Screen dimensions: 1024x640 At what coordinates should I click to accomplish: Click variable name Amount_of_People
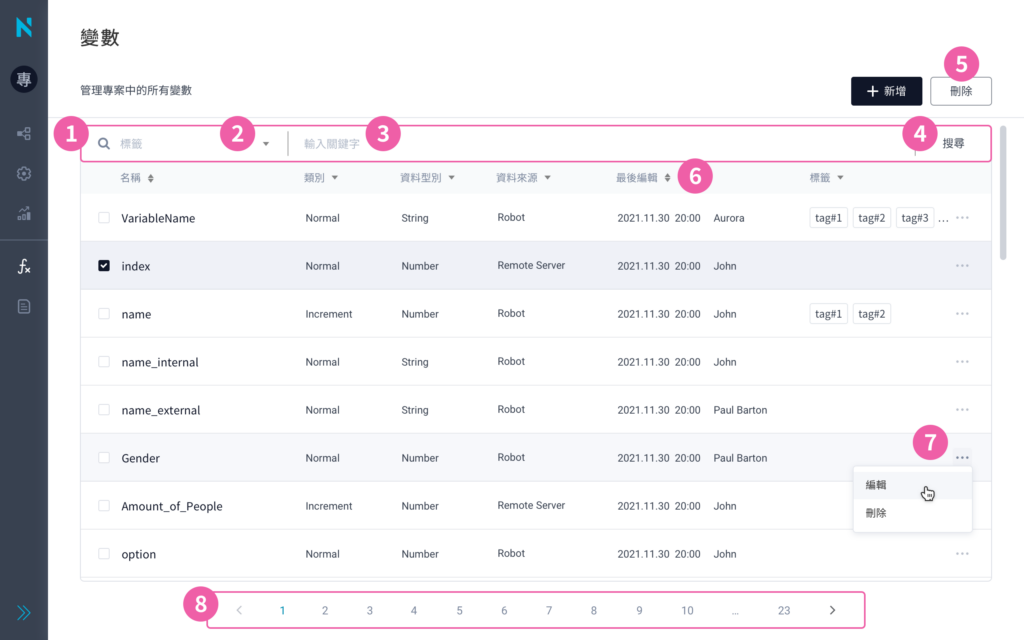pyautogui.click(x=172, y=506)
